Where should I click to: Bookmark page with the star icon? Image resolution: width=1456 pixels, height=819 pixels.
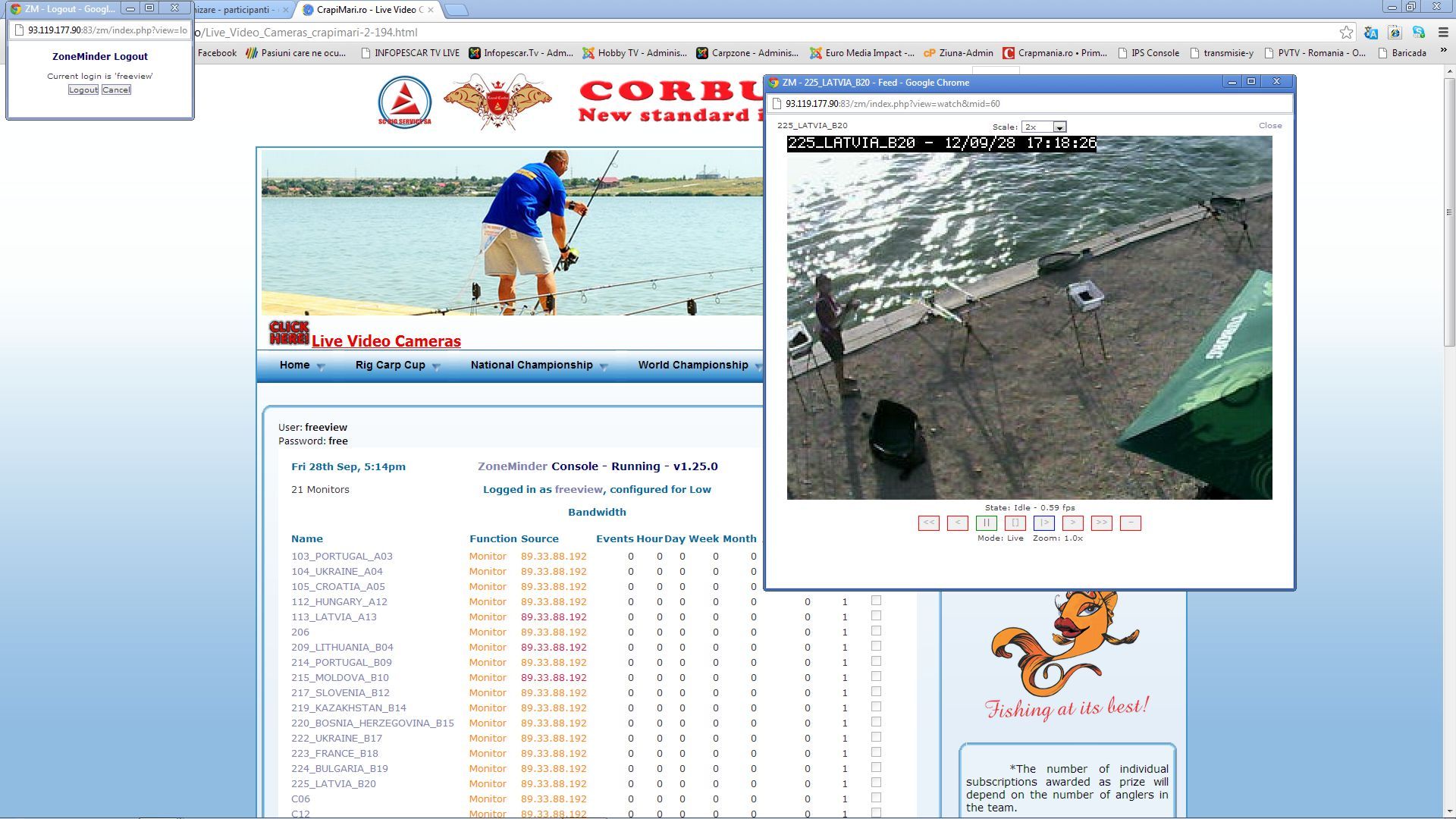click(x=1346, y=33)
